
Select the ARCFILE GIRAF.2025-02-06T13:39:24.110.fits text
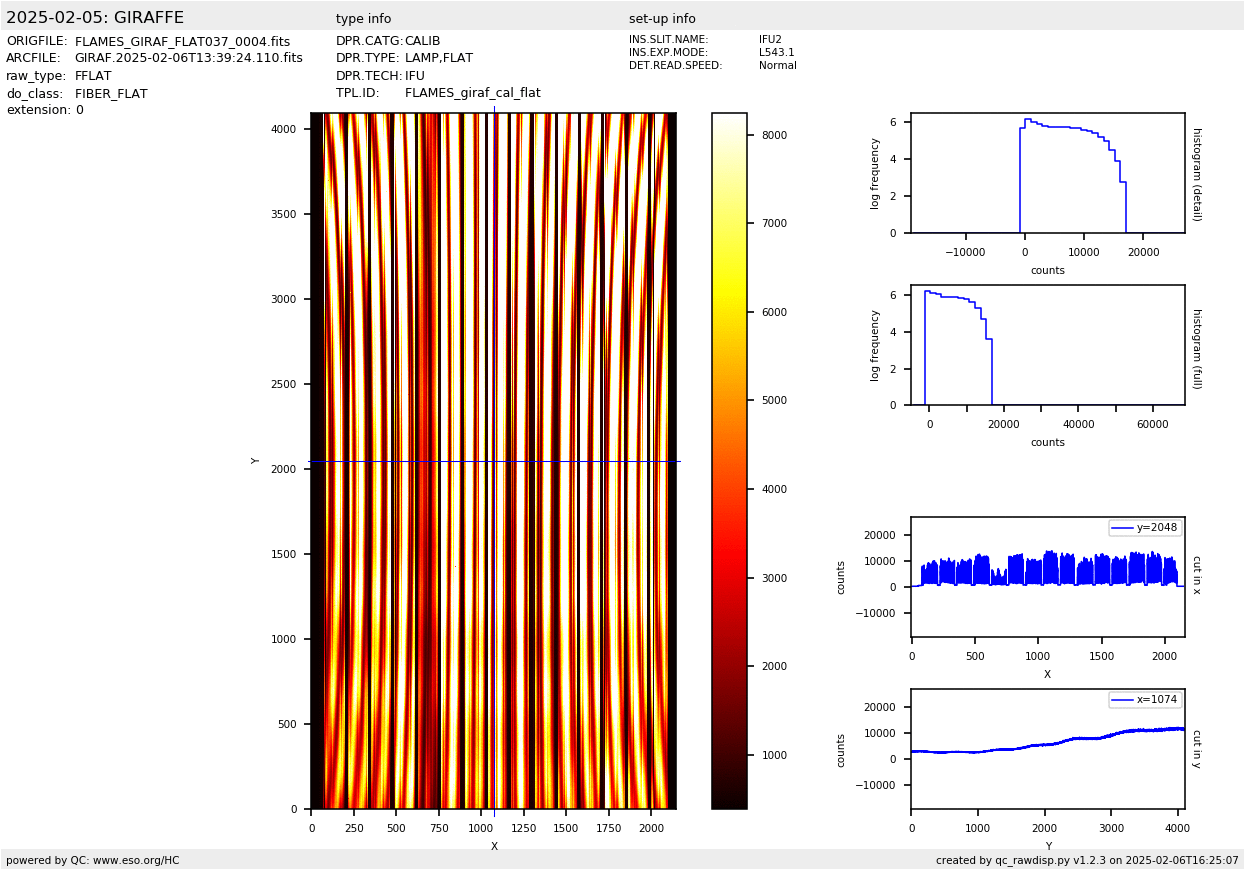188,59
